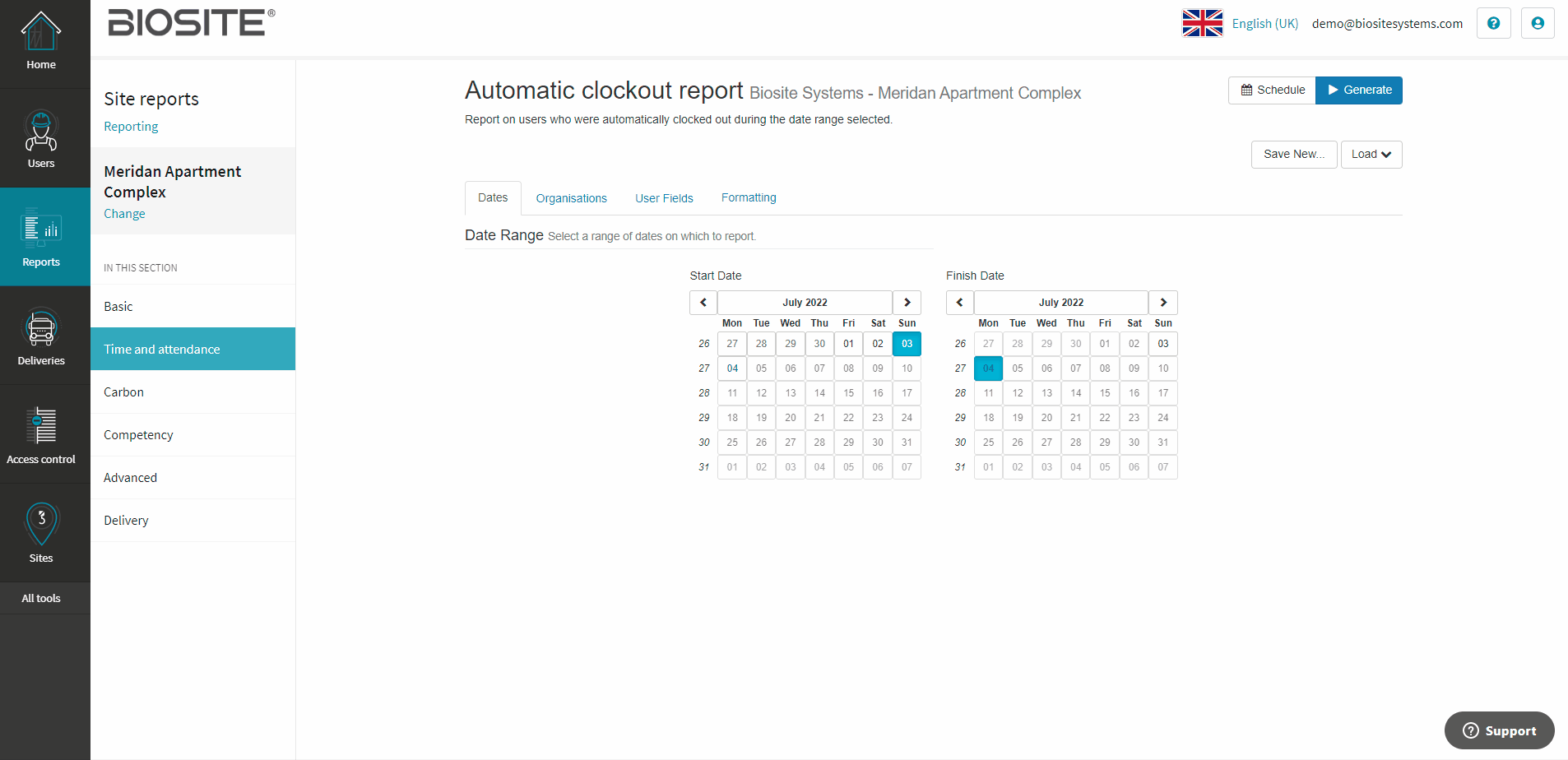Screen dimensions: 1568x760
Task: Select 10 Sunday in Finish Date calendar
Action: (1163, 368)
